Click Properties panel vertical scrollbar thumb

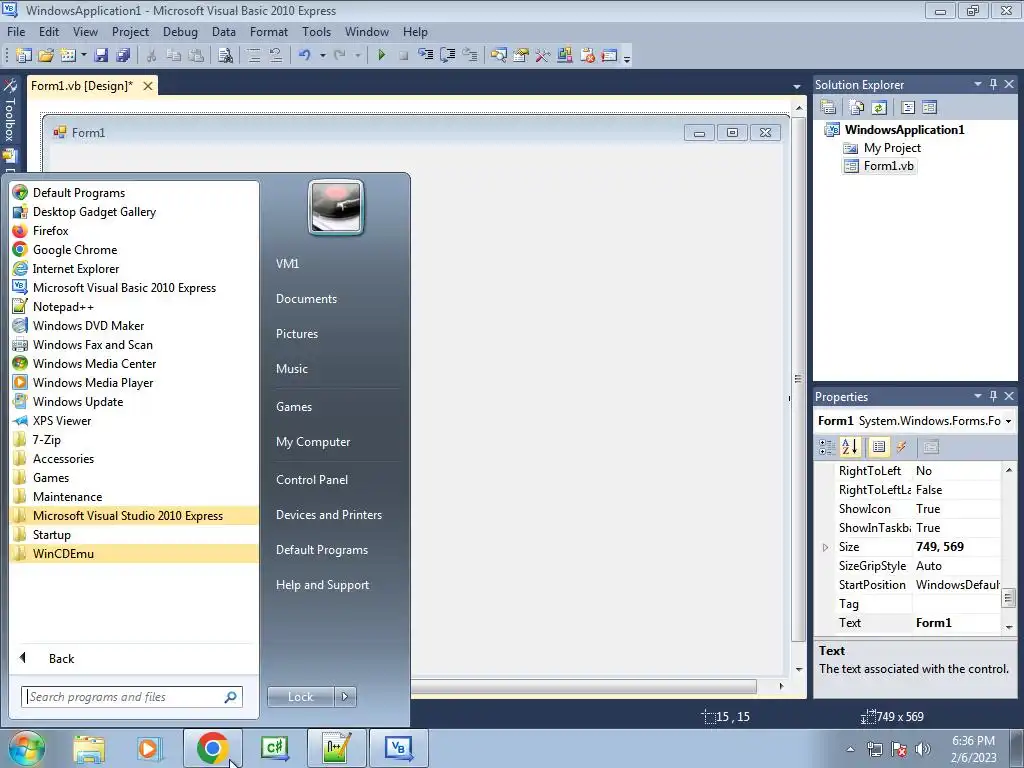(x=1008, y=597)
